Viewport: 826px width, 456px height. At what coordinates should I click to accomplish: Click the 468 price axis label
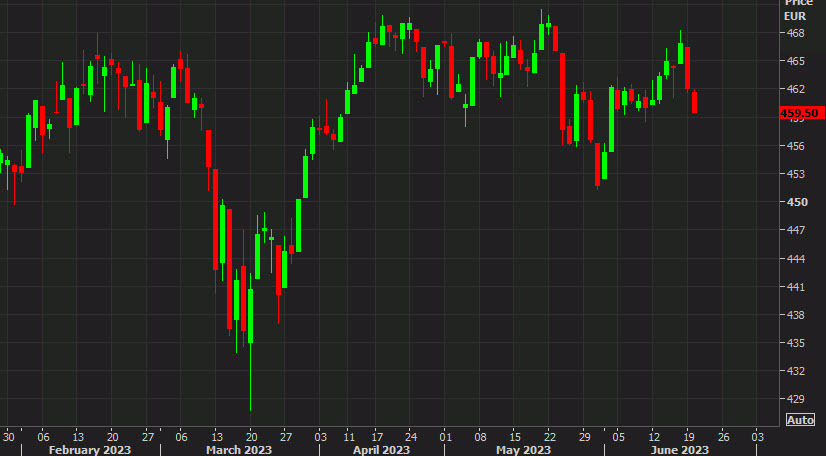[x=795, y=33]
